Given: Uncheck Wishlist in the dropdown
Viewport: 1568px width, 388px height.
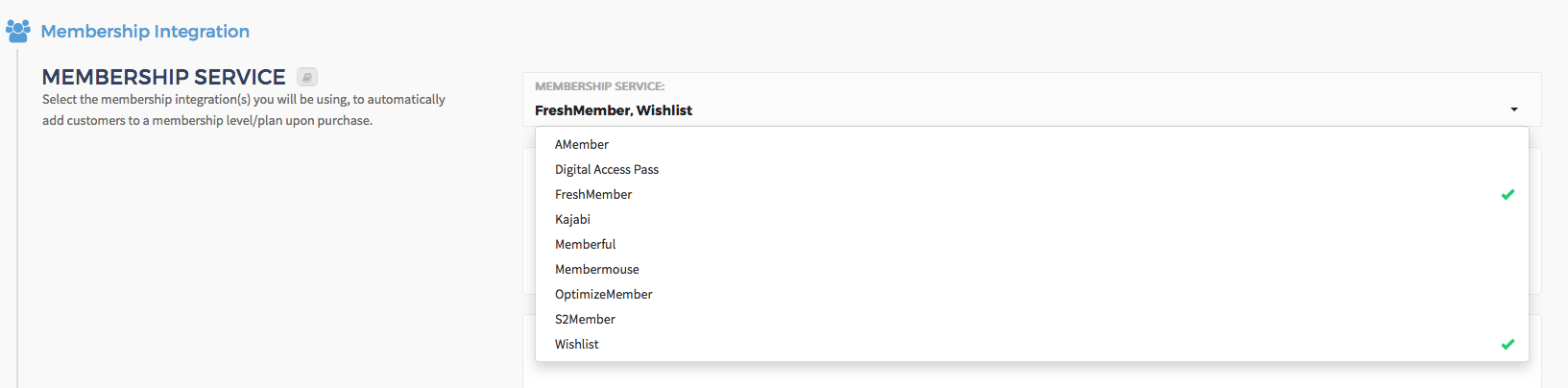Looking at the screenshot, I should (x=1031, y=344).
